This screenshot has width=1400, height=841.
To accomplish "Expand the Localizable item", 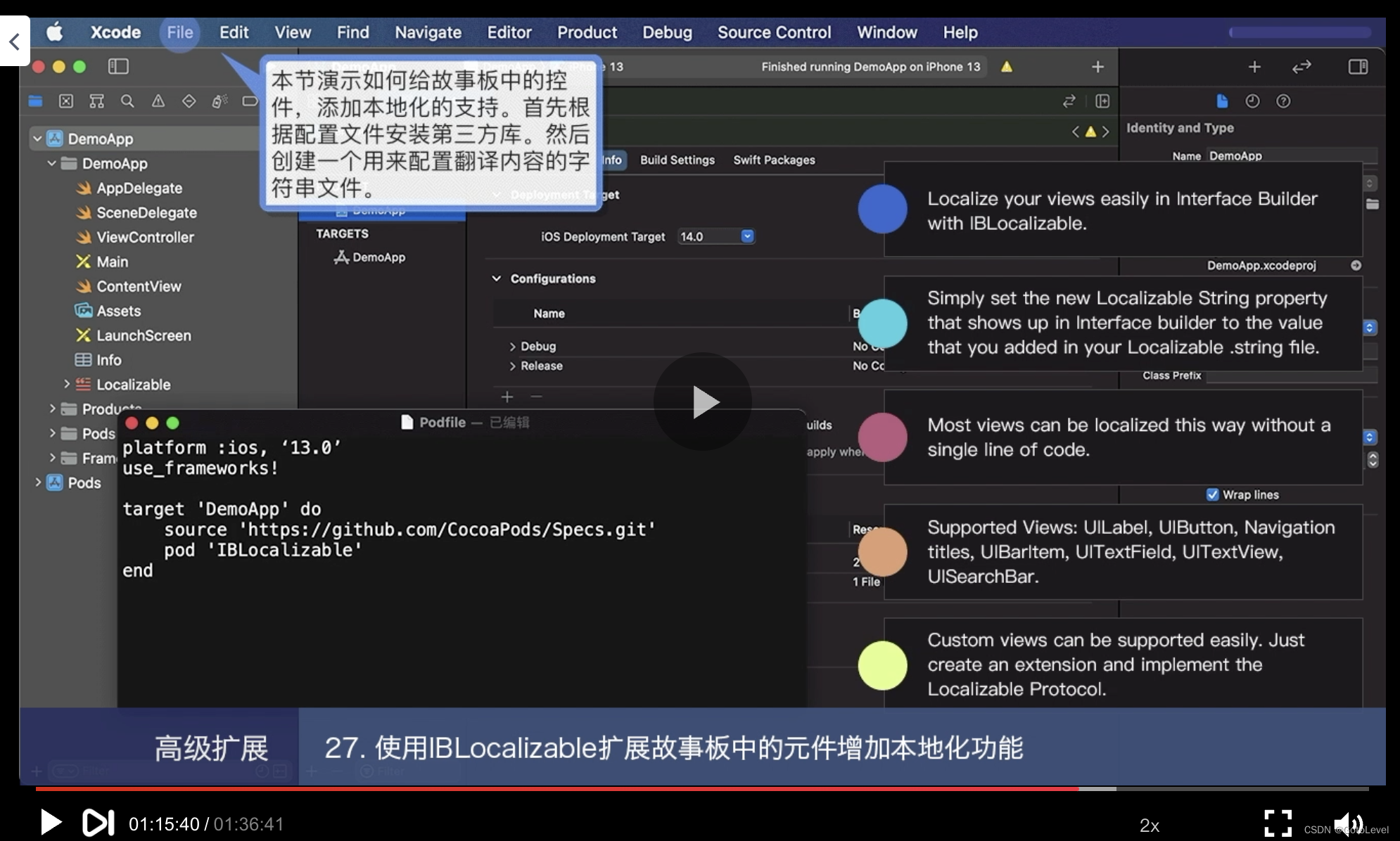I will pyautogui.click(x=67, y=384).
